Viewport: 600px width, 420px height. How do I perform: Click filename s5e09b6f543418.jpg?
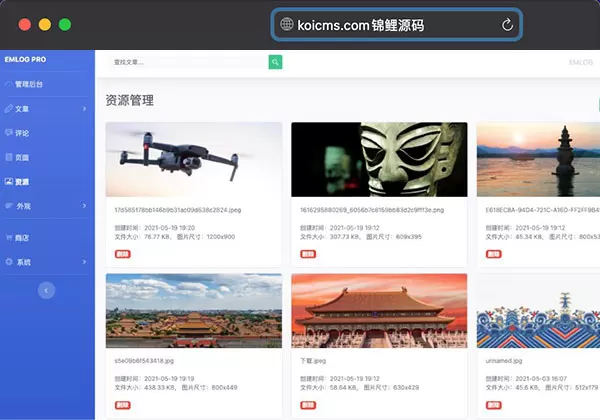coord(144,361)
